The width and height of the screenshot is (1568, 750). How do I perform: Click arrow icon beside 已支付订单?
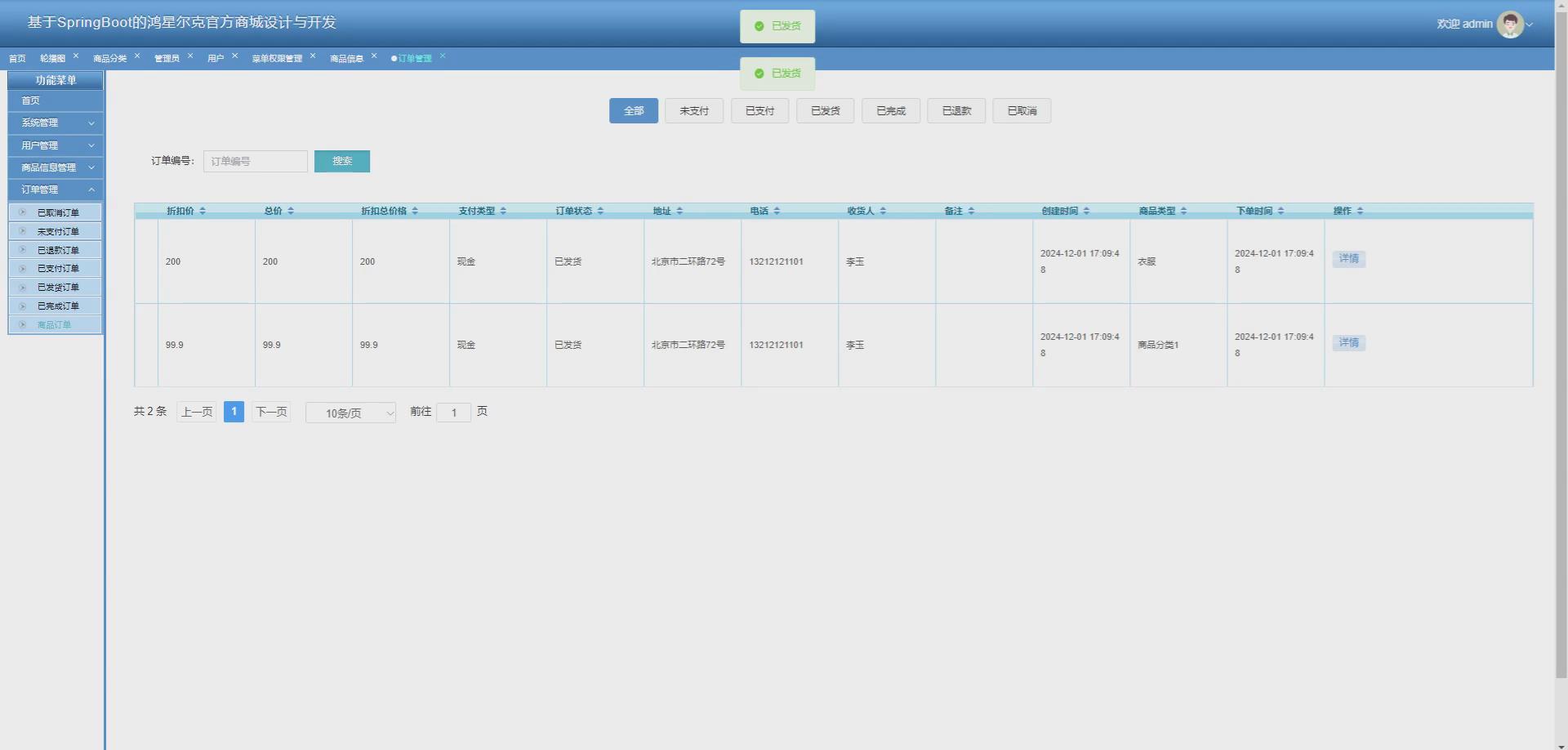23,268
